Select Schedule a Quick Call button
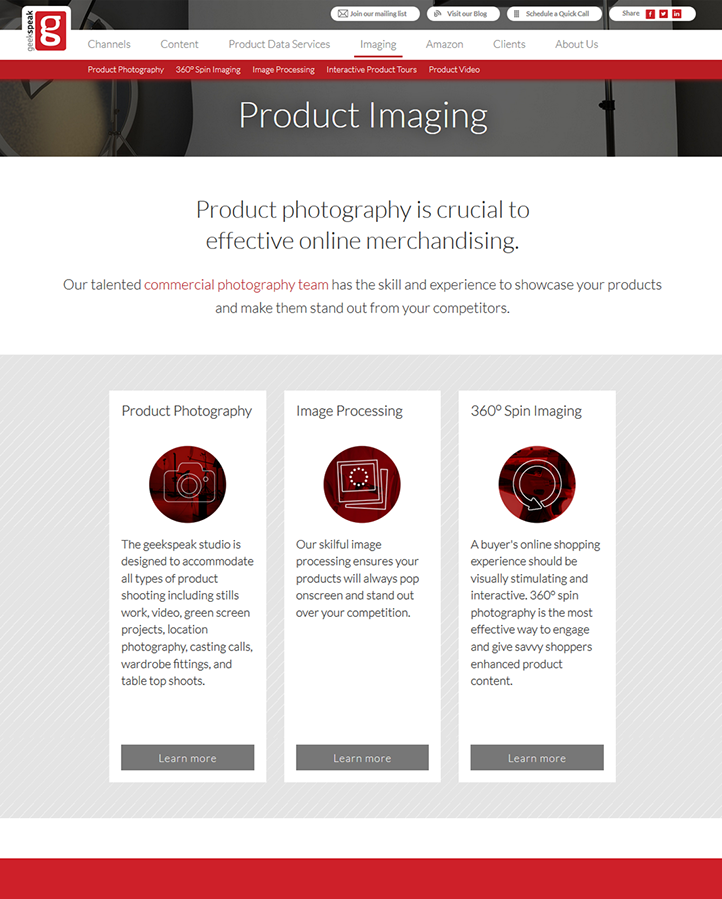The width and height of the screenshot is (722, 899). tap(555, 14)
